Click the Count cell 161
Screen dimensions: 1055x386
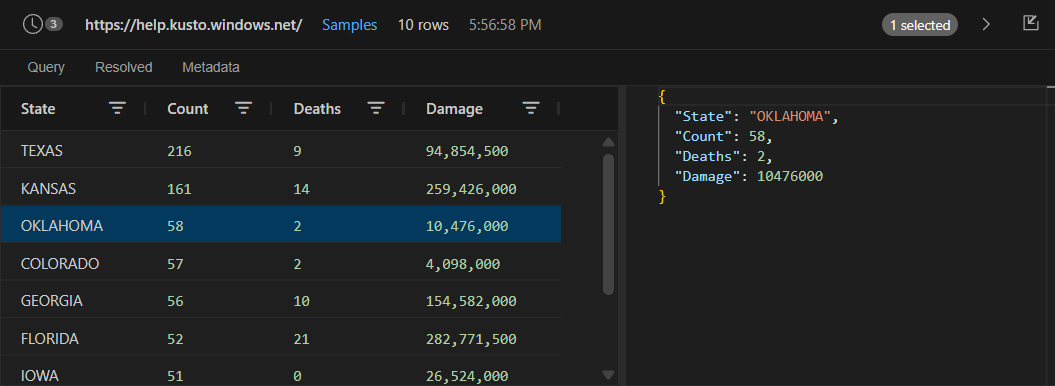(179, 189)
